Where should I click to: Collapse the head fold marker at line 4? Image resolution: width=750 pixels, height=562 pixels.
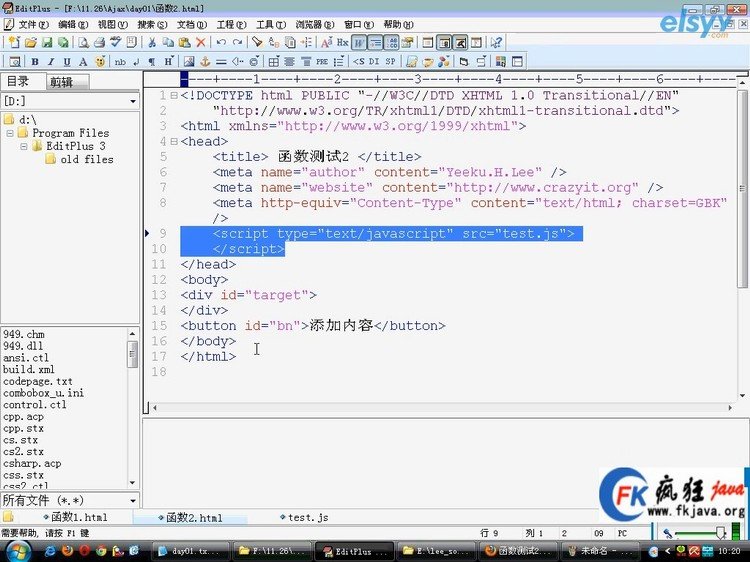174,142
